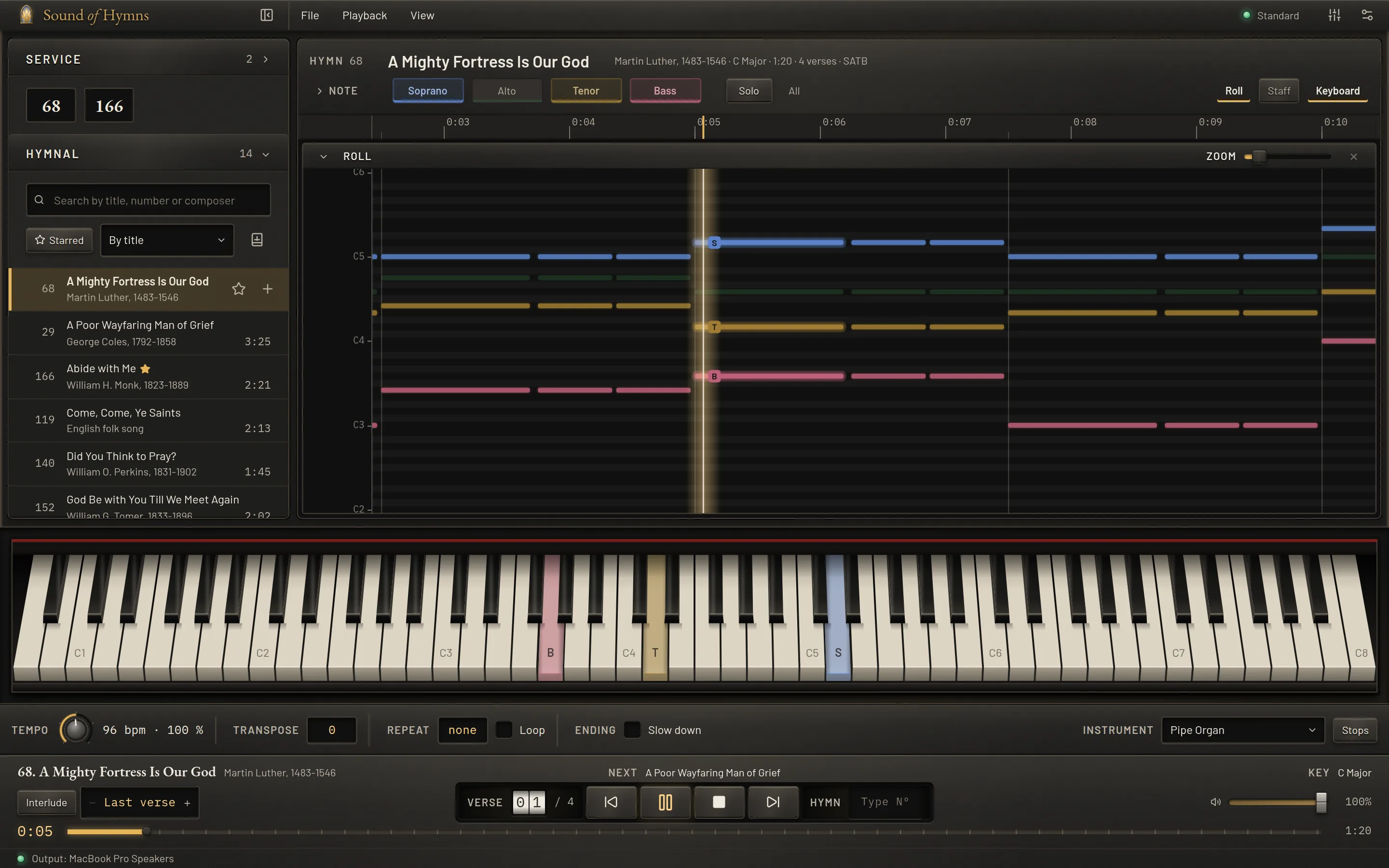Screen dimensions: 1389x868
Task: Click the Interlude button
Action: [x=46, y=802]
